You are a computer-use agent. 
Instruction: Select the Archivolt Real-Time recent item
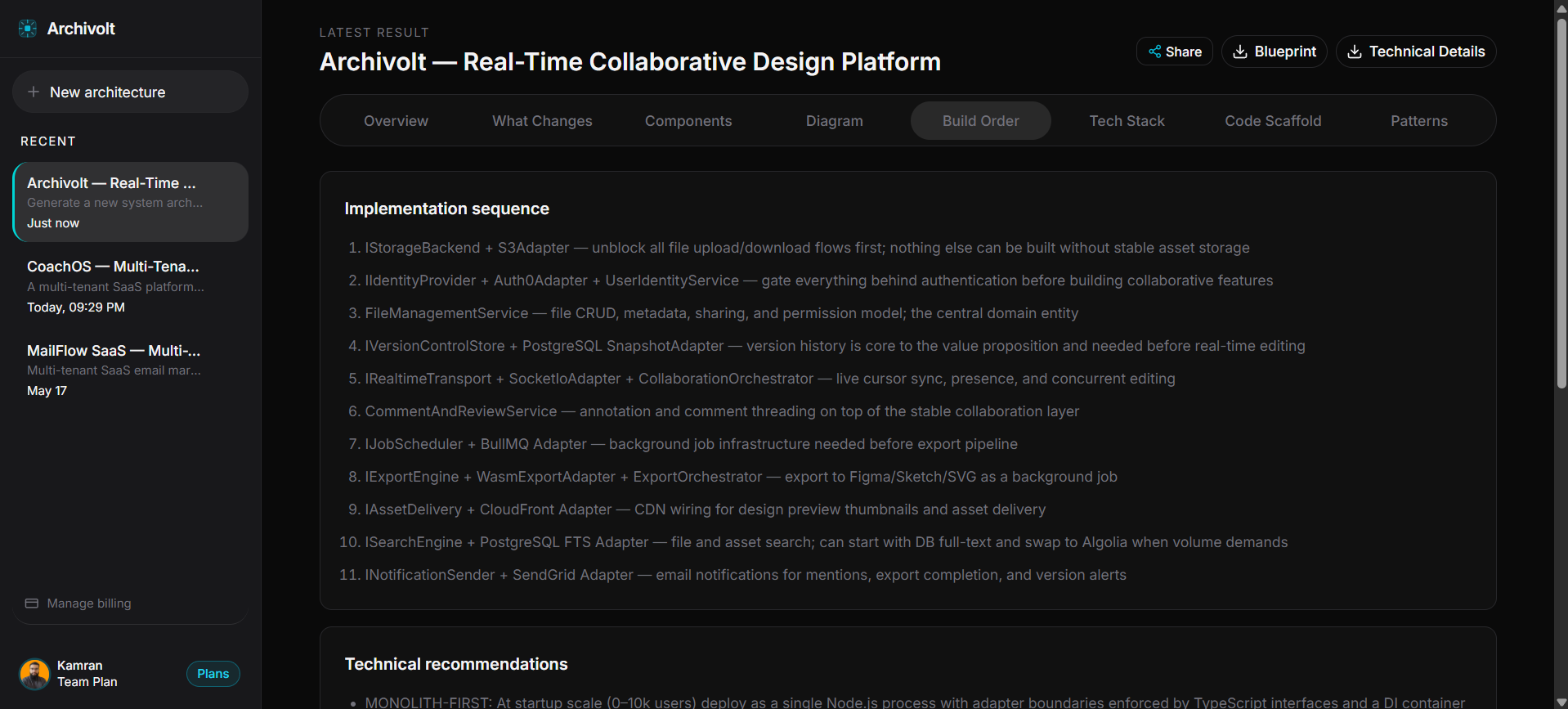pyautogui.click(x=131, y=202)
